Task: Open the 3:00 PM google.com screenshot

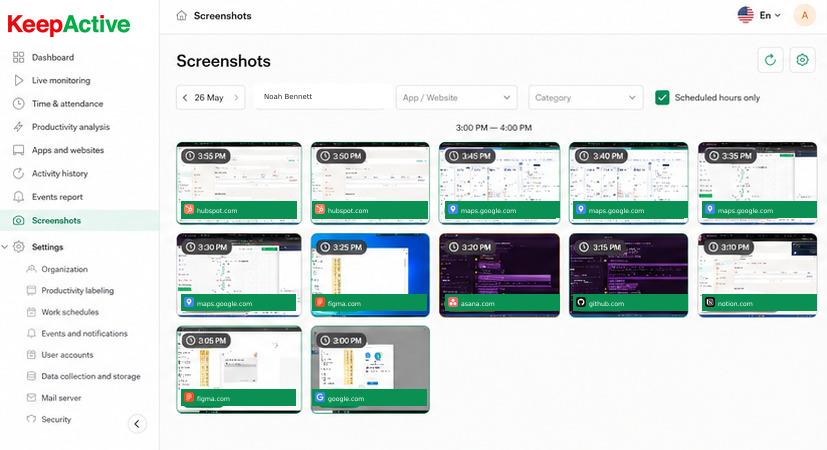Action: [x=370, y=369]
